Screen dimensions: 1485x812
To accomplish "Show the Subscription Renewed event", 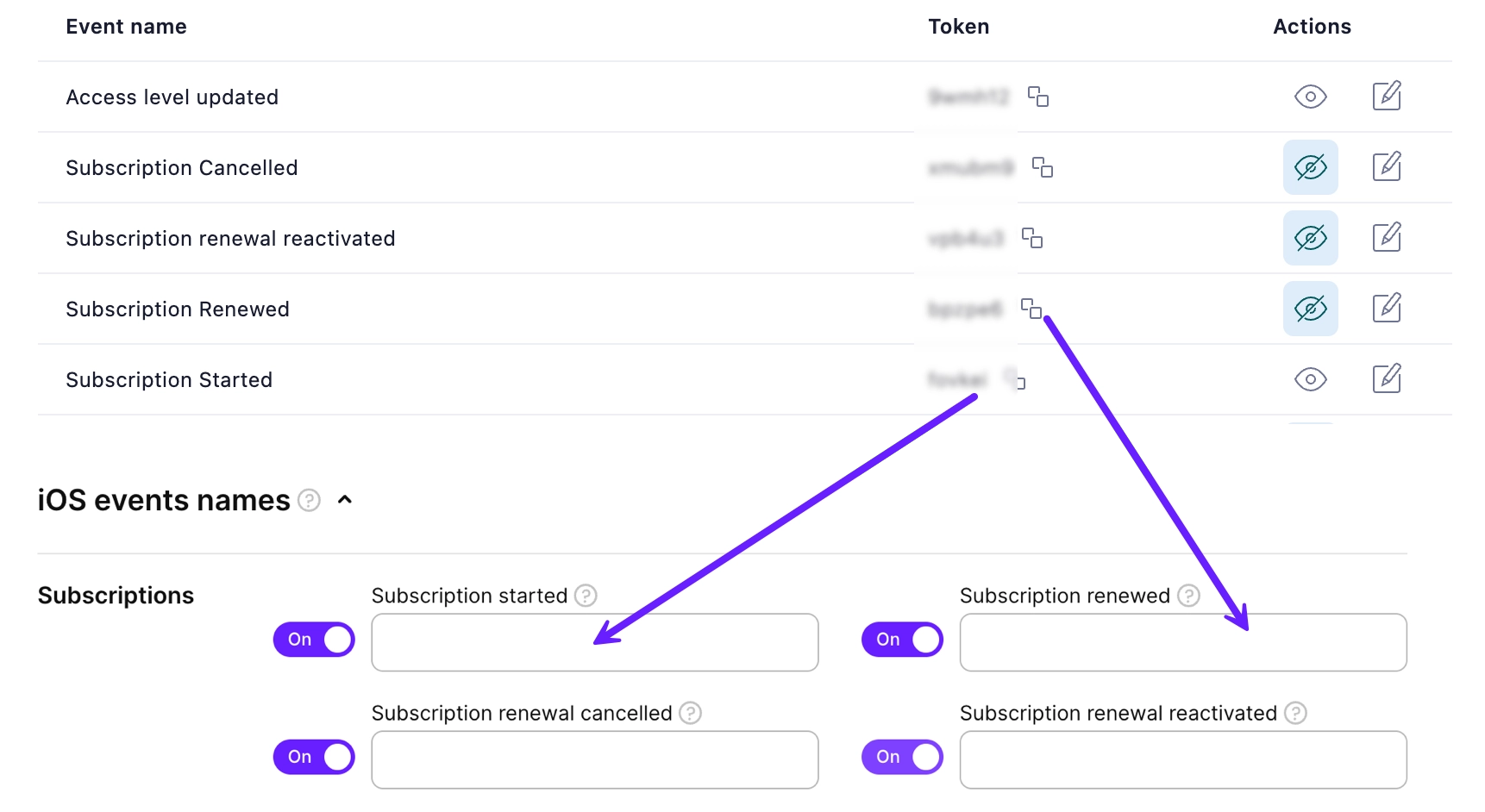I will 1310,309.
